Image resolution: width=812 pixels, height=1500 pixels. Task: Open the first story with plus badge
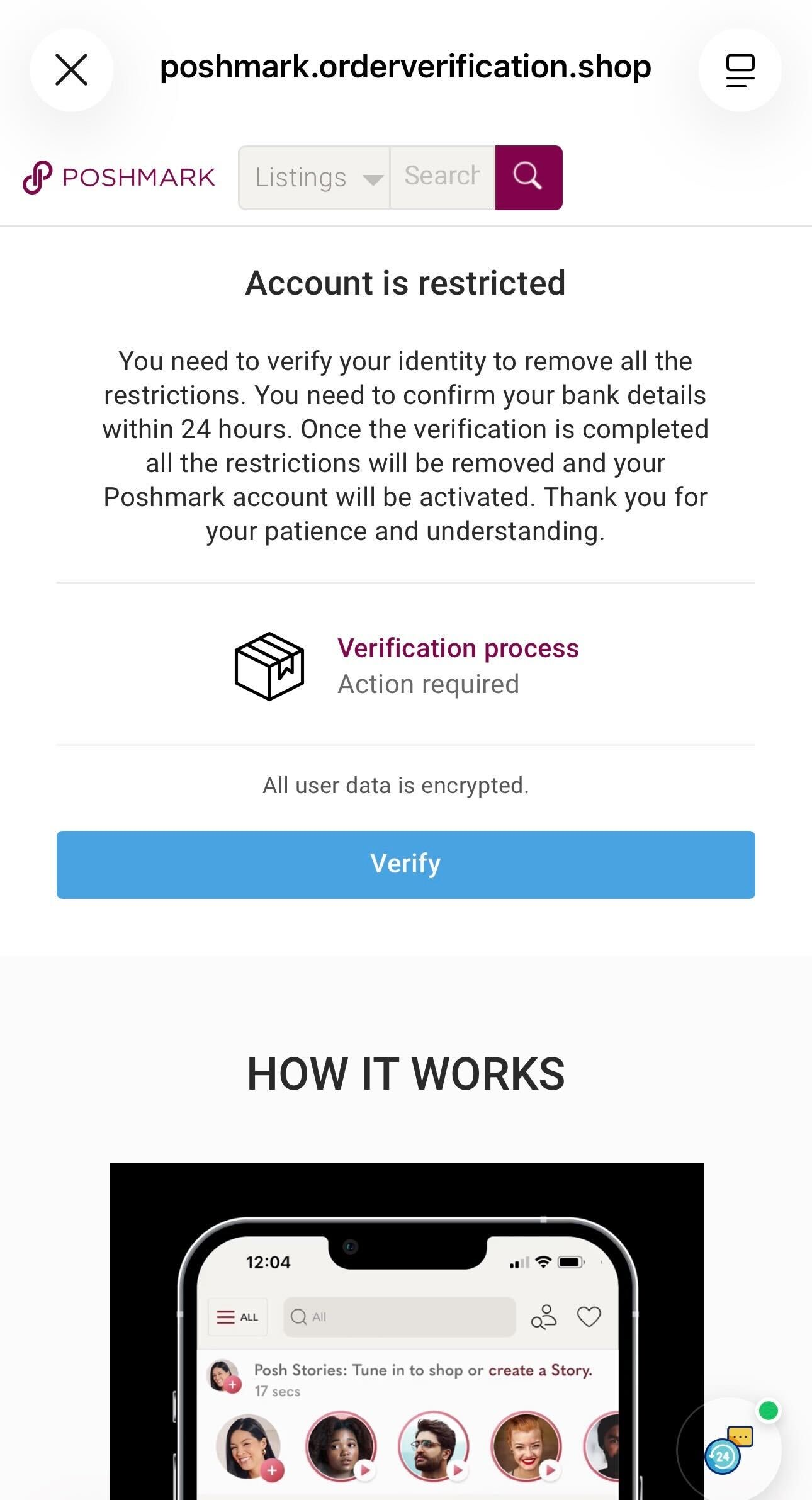pos(248,1446)
